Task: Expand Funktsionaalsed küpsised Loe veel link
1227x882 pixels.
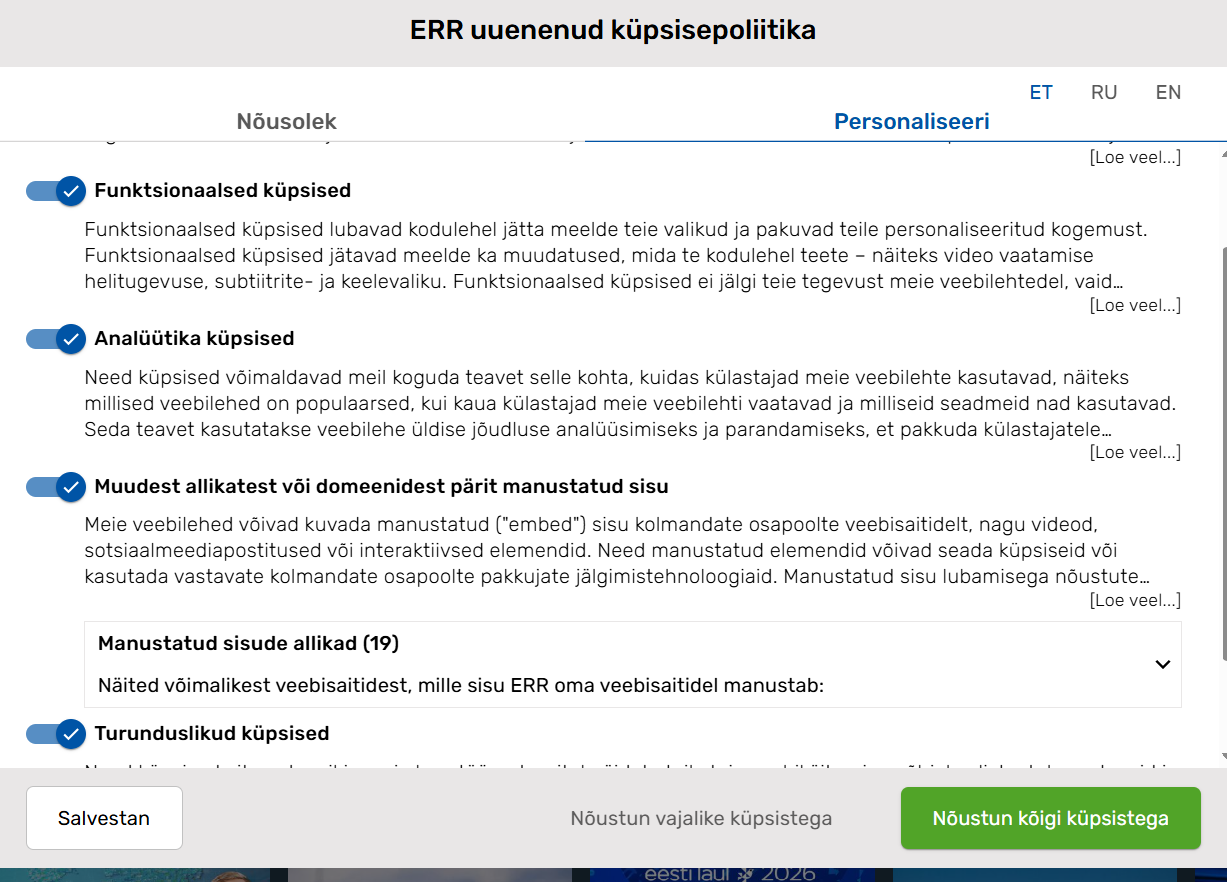Action: pyautogui.click(x=1135, y=305)
